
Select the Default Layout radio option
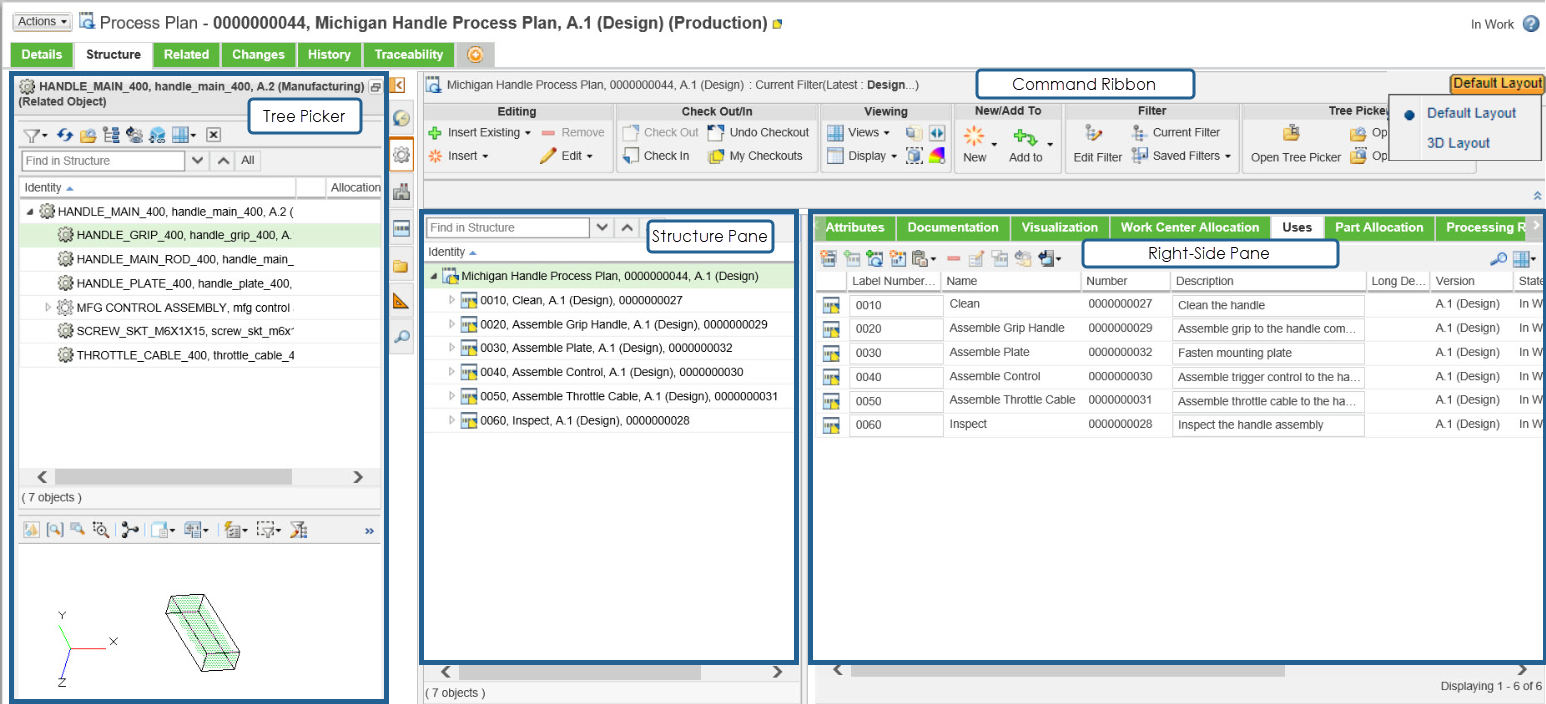pos(1410,114)
